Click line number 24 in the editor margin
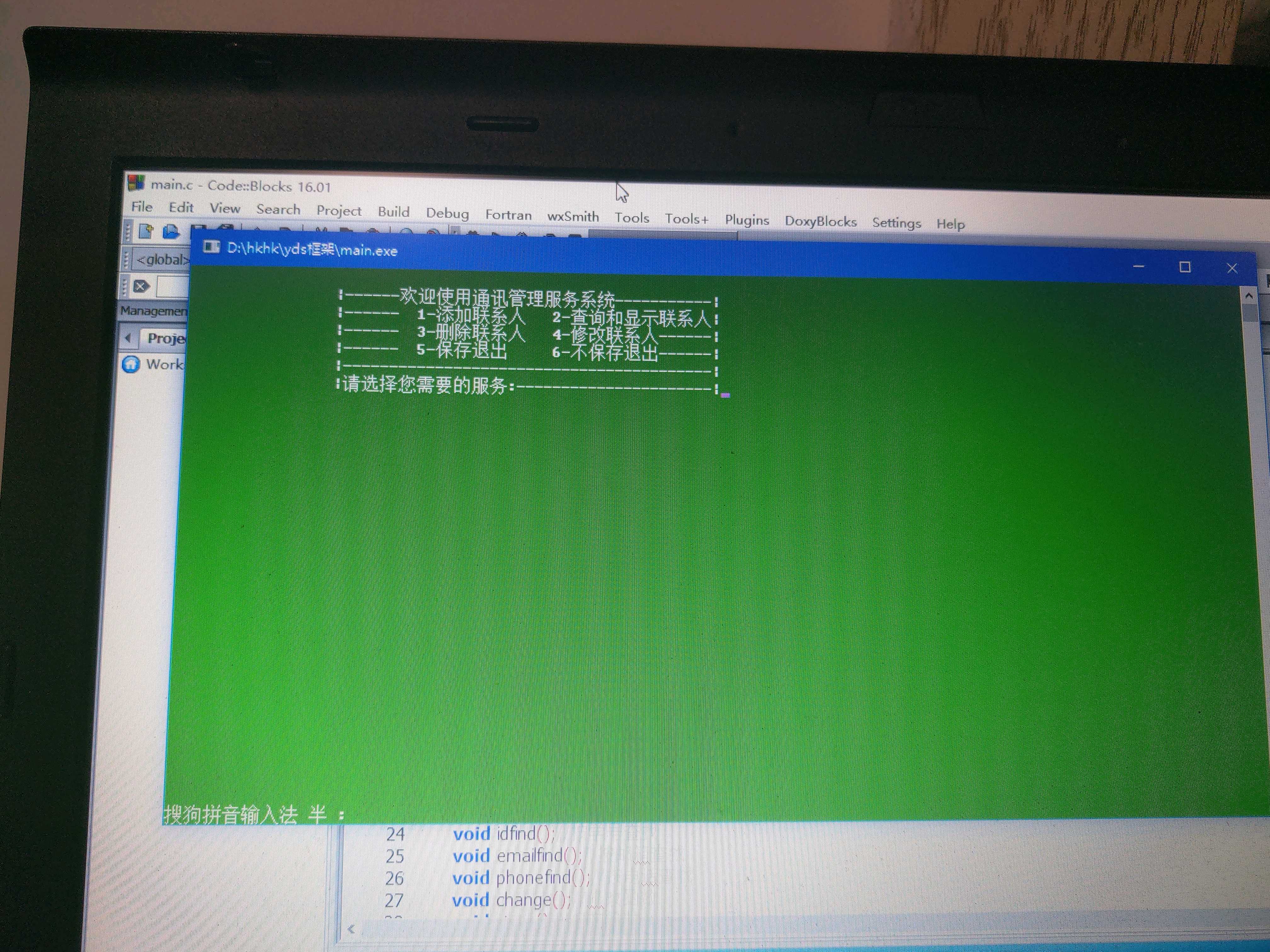This screenshot has height=952, width=1270. (x=395, y=834)
